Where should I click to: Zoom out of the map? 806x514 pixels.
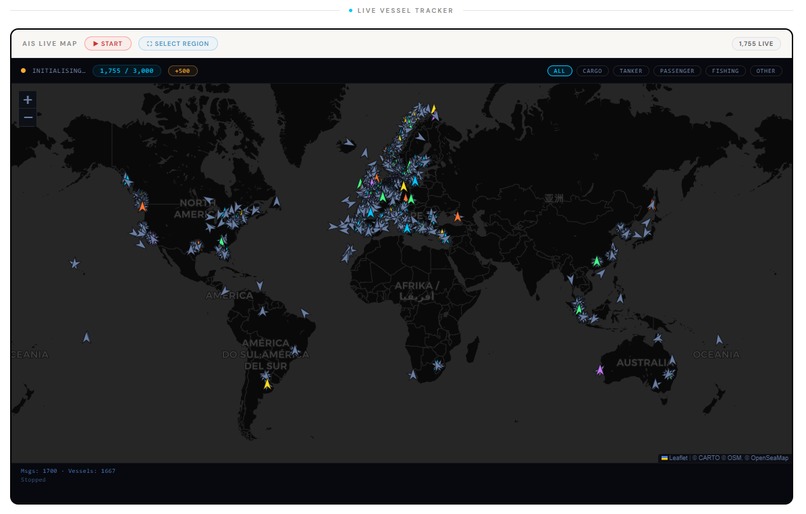tap(28, 117)
